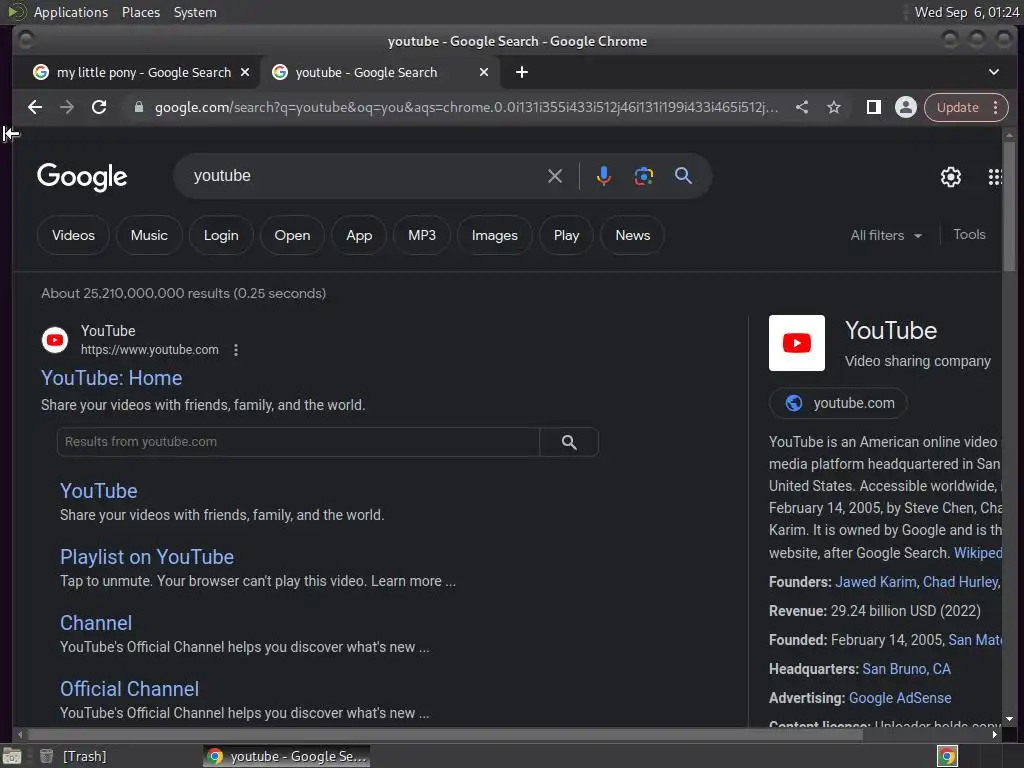Filter results by Music
The image size is (1024, 768).
[149, 235]
